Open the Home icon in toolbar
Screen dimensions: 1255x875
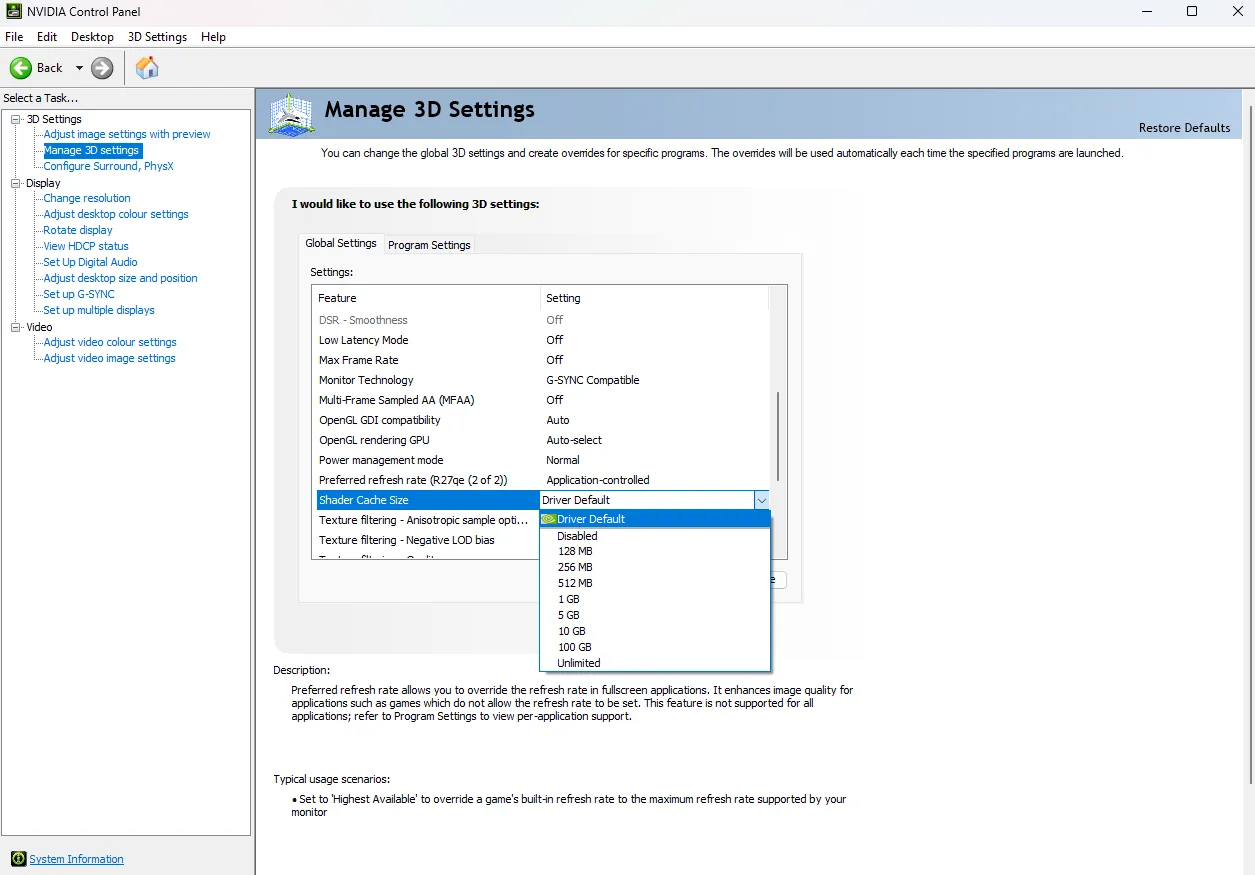coord(147,68)
